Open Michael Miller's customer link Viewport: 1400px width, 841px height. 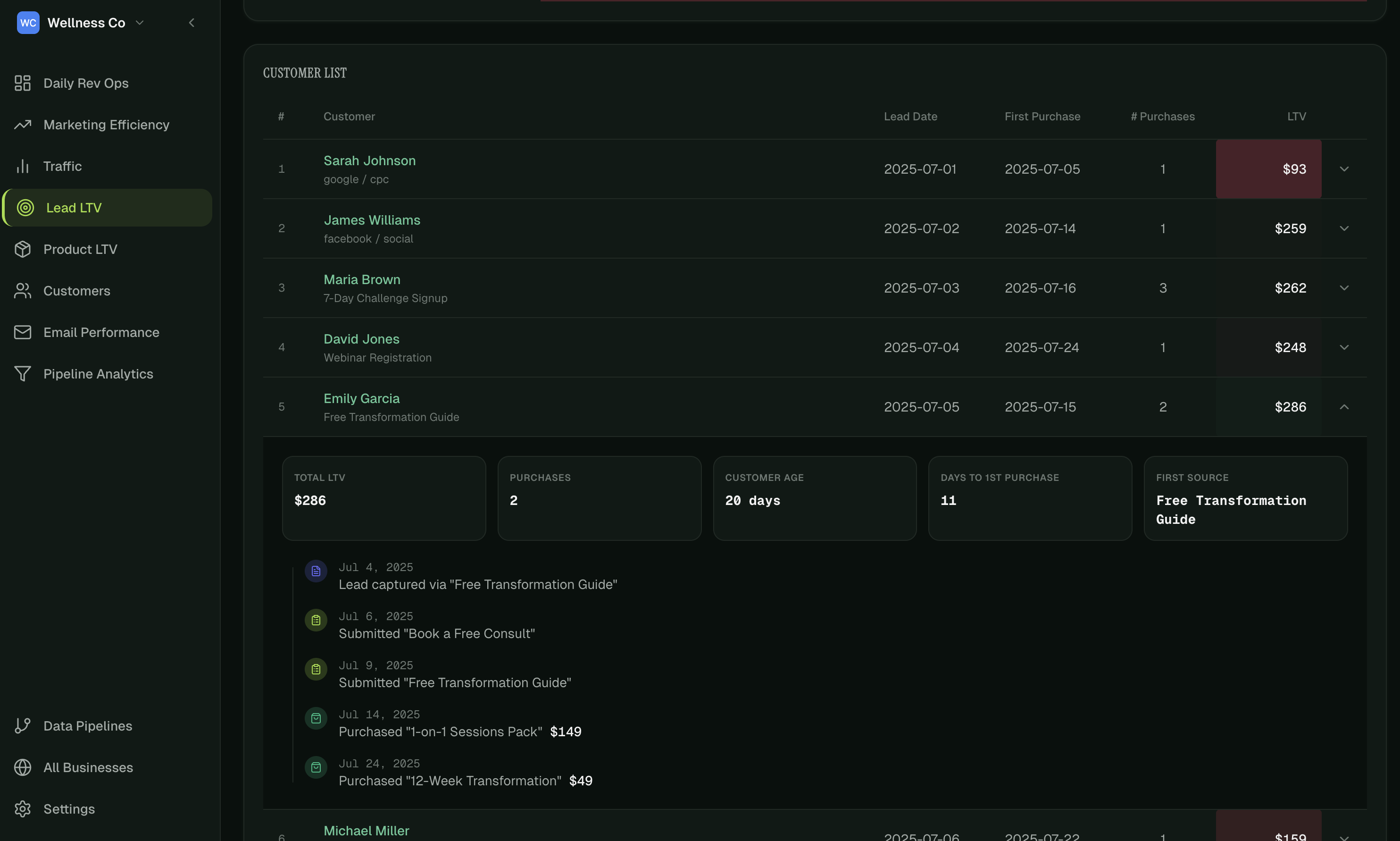click(x=366, y=831)
